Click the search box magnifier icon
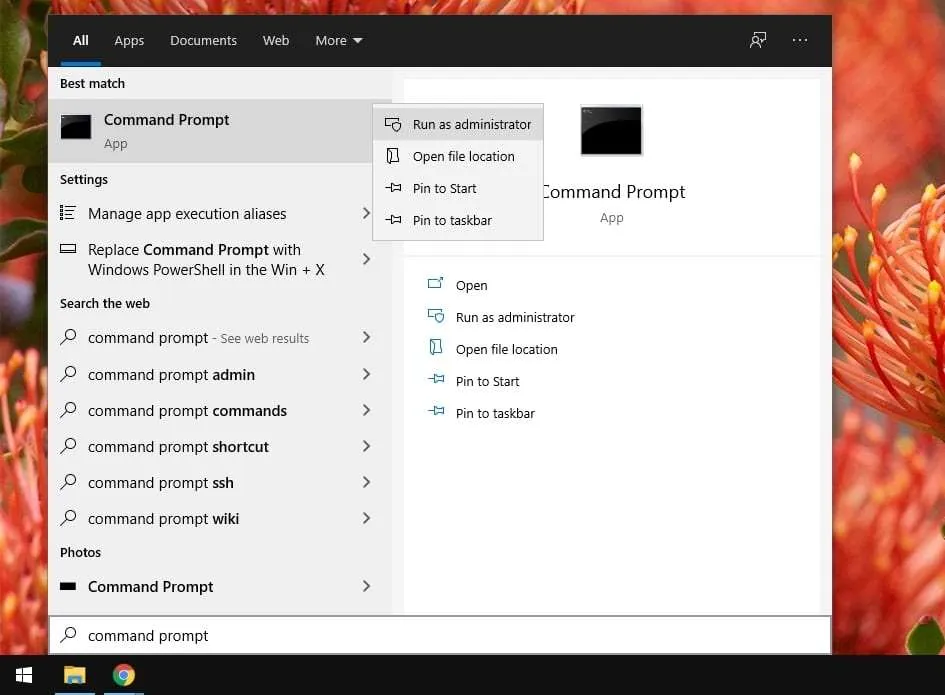945x695 pixels. coord(69,634)
